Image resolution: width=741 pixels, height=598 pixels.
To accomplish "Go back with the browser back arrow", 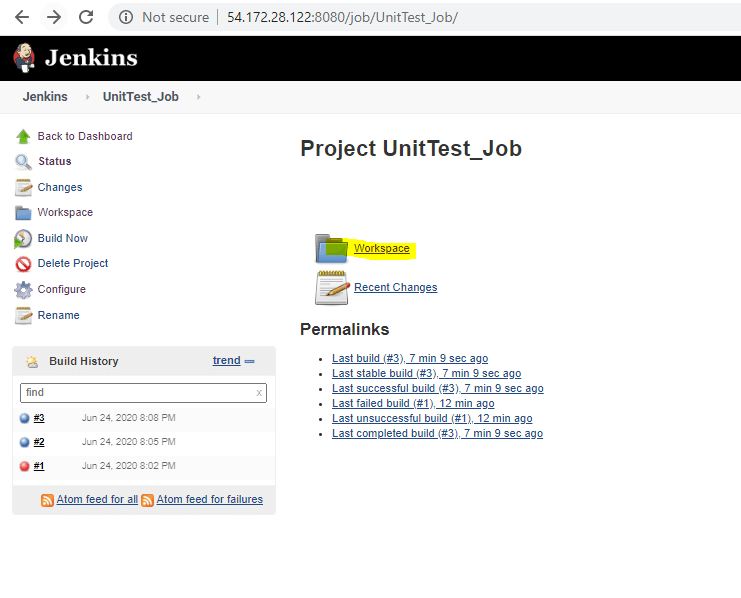I will 22,17.
